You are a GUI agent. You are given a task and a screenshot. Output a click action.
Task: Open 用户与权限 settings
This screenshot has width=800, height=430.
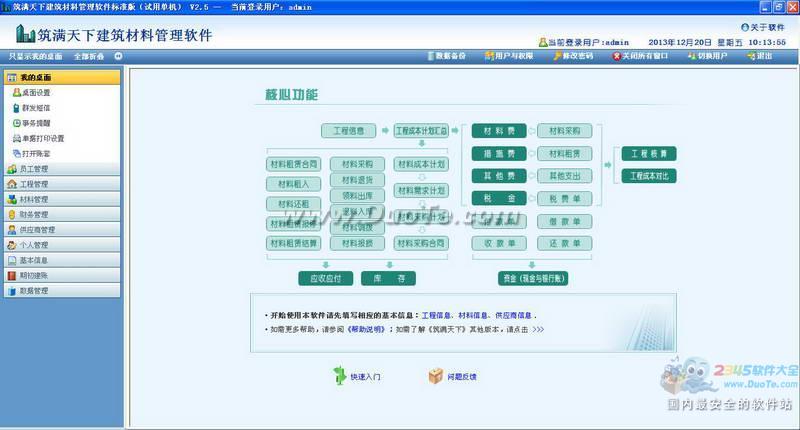[x=509, y=56]
